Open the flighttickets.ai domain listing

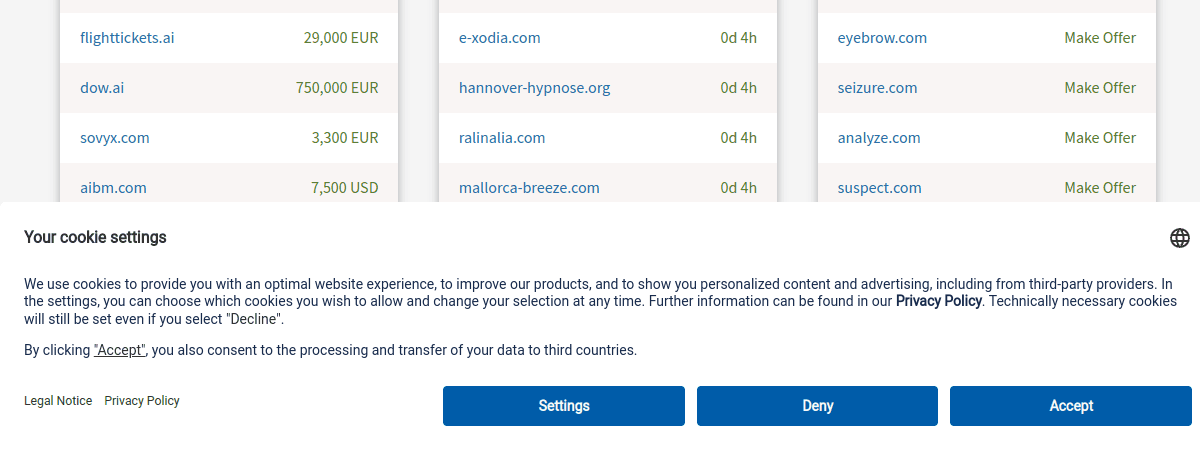127,38
